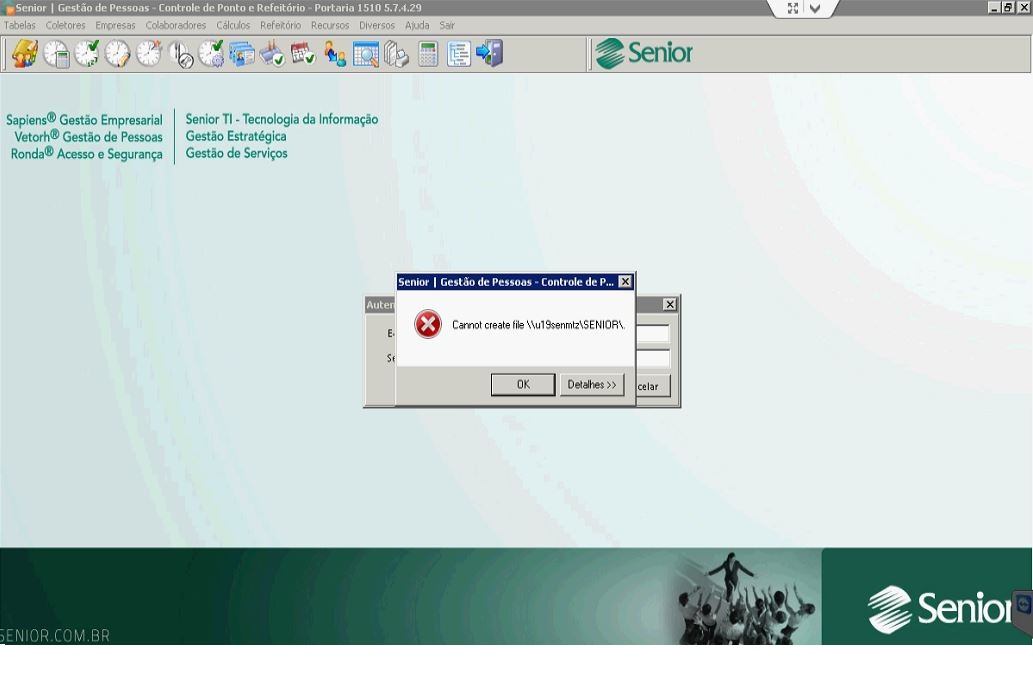The width and height of the screenshot is (1033, 677).
Task: Click the SENIOR.COM.BR text in footer
Action: tap(55, 636)
